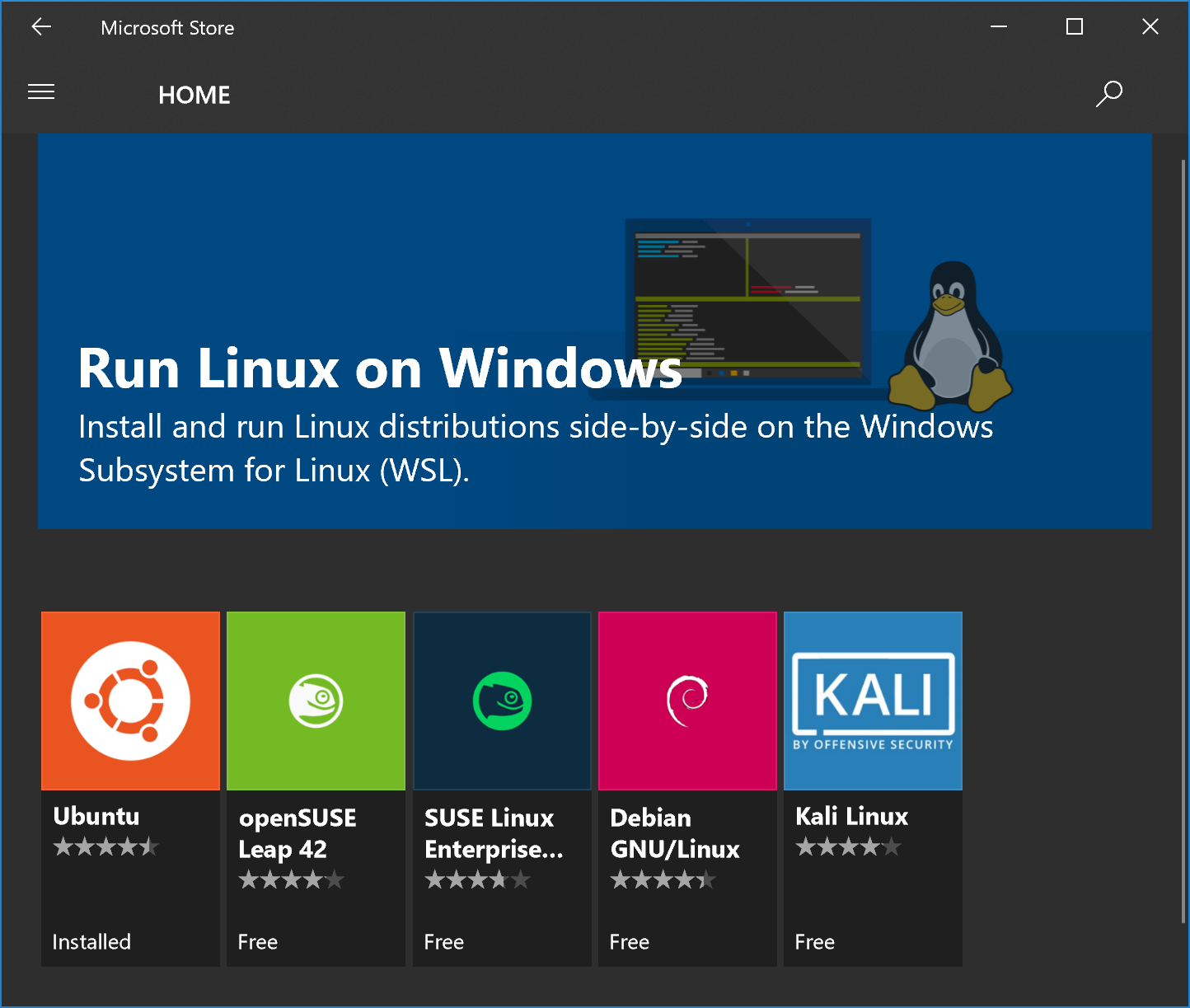Click Kali Linux's star rating
Viewport: 1190px width, 1008px height.
click(849, 846)
